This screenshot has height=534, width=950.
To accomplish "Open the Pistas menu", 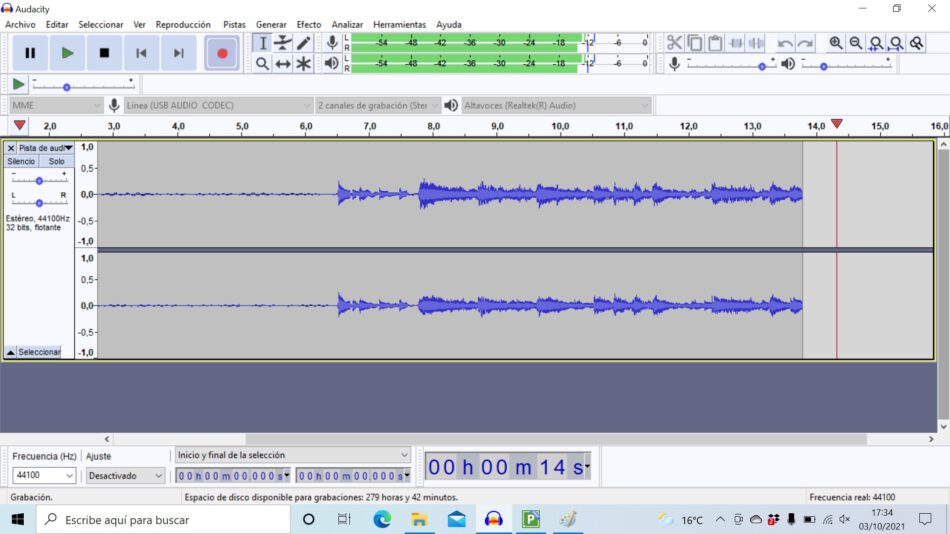I will coord(234,24).
